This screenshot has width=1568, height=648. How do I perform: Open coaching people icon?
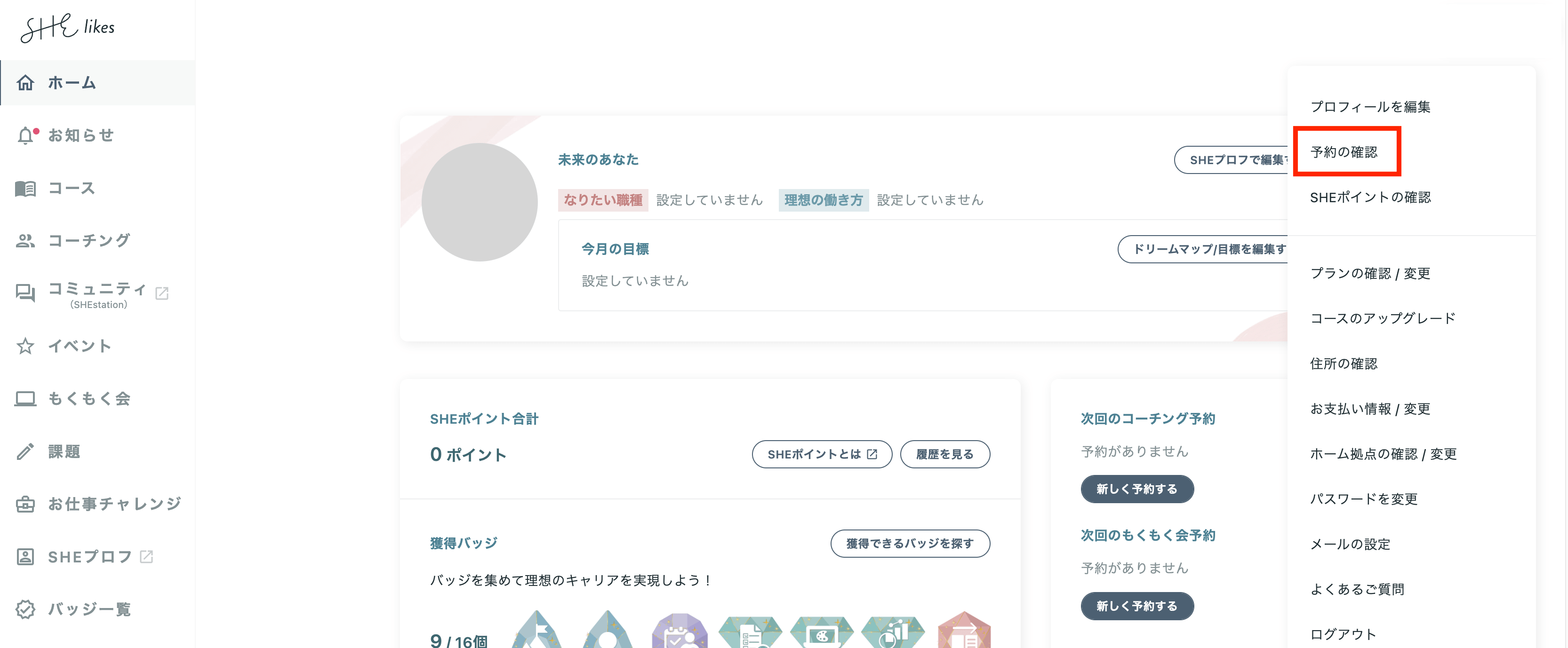click(25, 241)
